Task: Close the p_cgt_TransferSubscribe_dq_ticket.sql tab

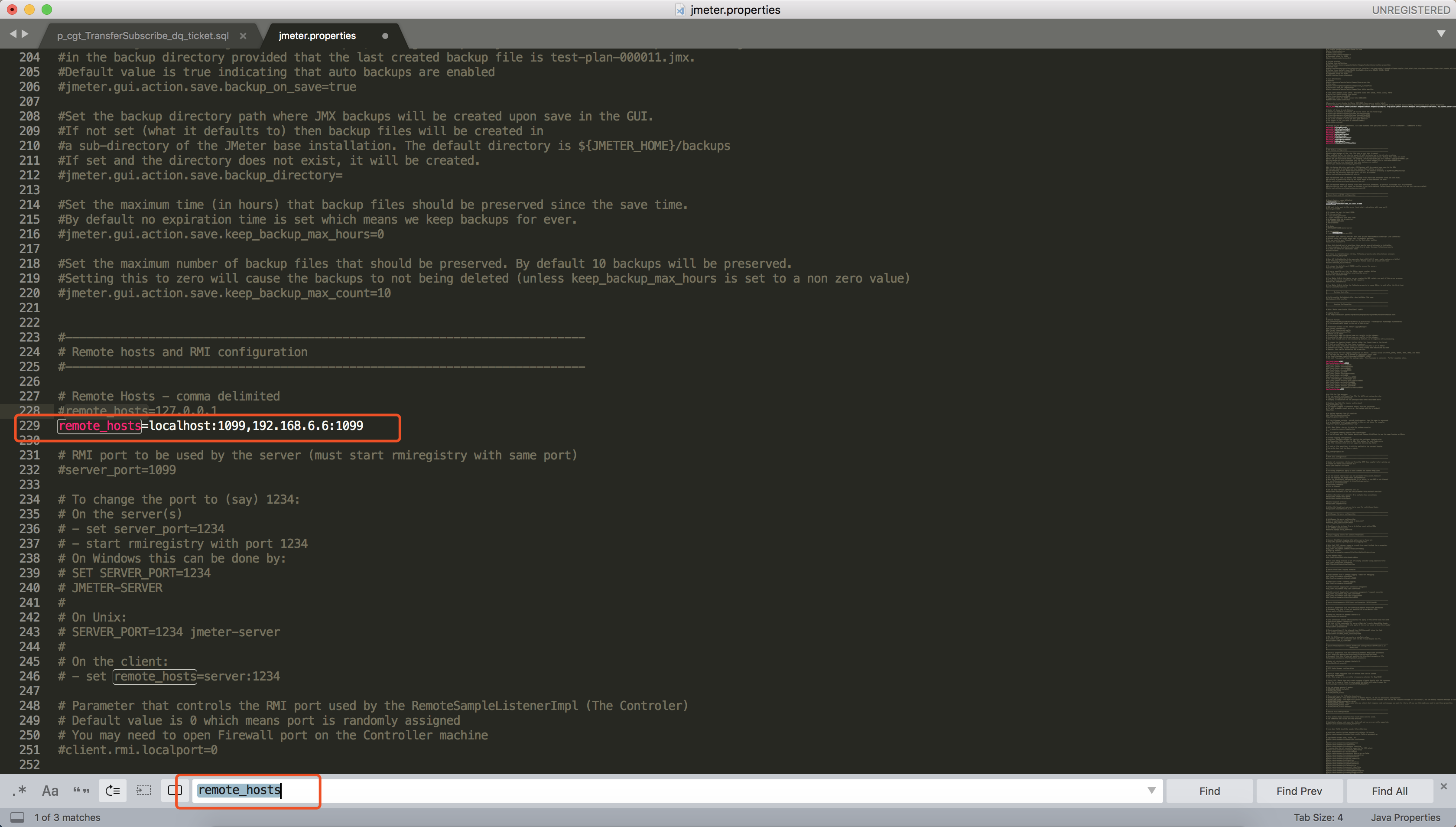Action: point(243,36)
